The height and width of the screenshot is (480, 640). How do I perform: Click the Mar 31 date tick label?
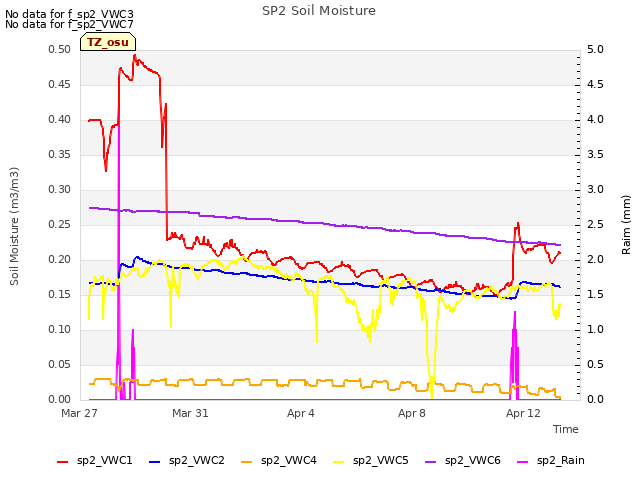pyautogui.click(x=190, y=413)
